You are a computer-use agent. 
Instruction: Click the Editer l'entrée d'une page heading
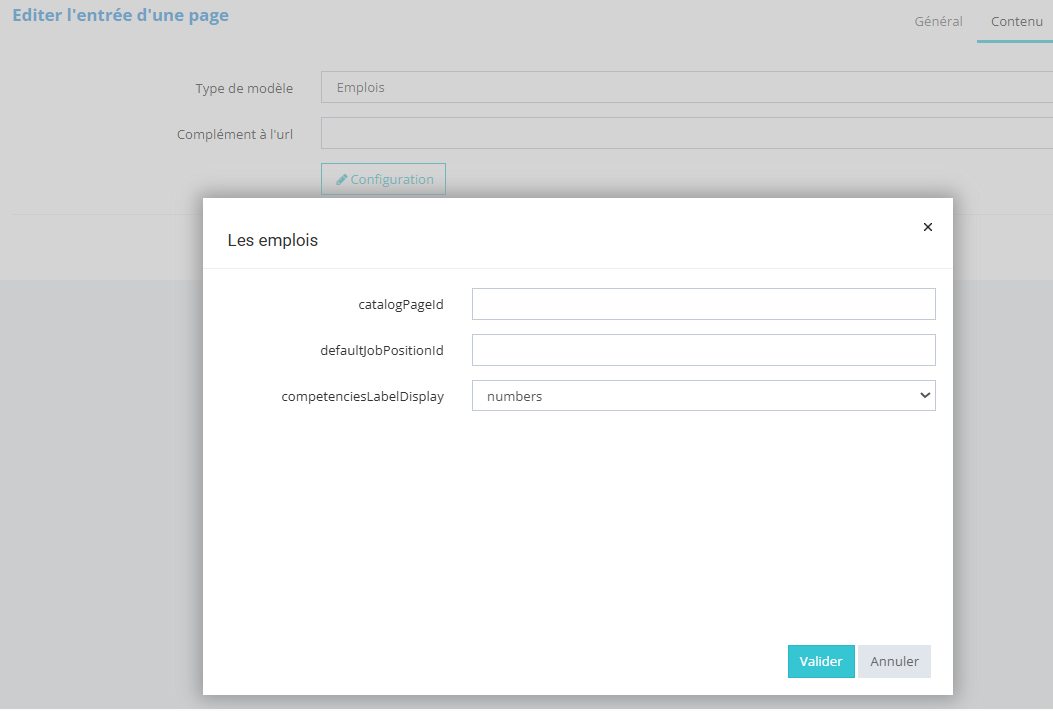[x=120, y=16]
